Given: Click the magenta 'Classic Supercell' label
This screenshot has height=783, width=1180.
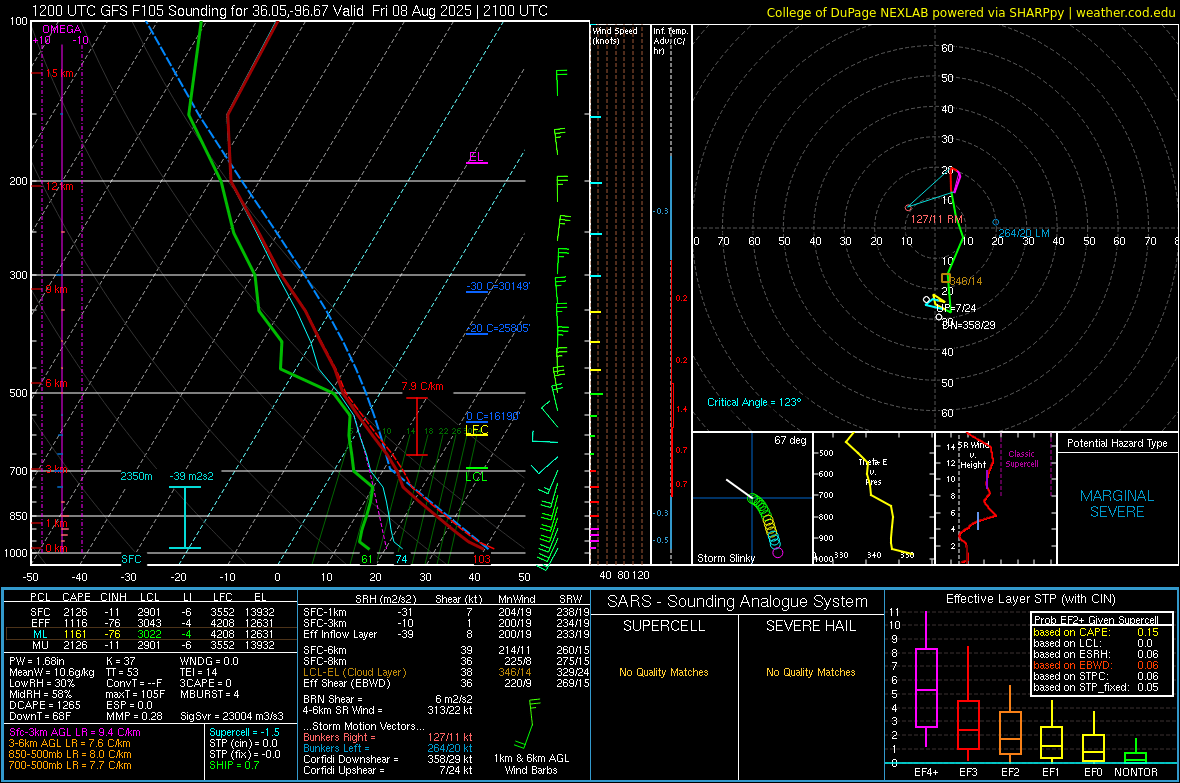Looking at the screenshot, I should coord(1022,459).
